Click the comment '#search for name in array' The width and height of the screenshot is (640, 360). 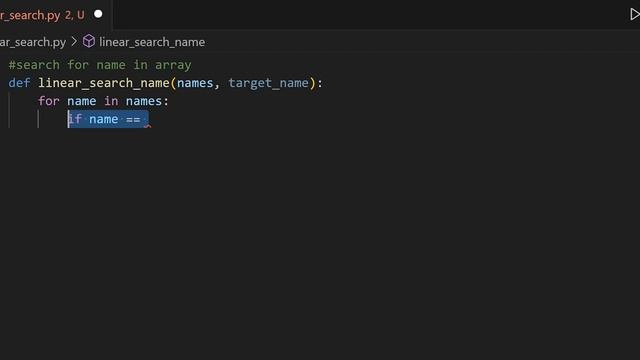coord(100,65)
